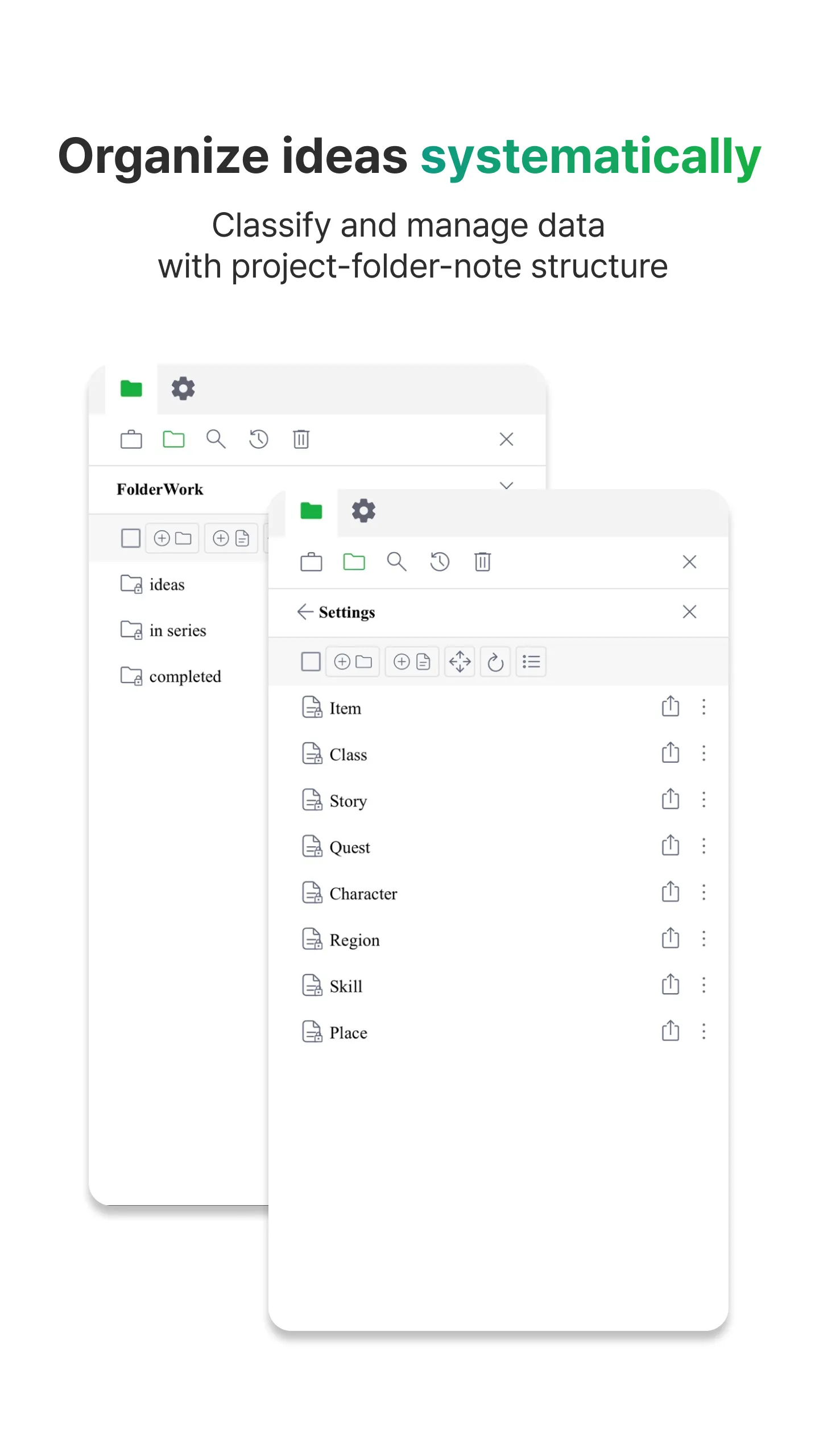Add a new folder in the Settings folder

pos(353,661)
